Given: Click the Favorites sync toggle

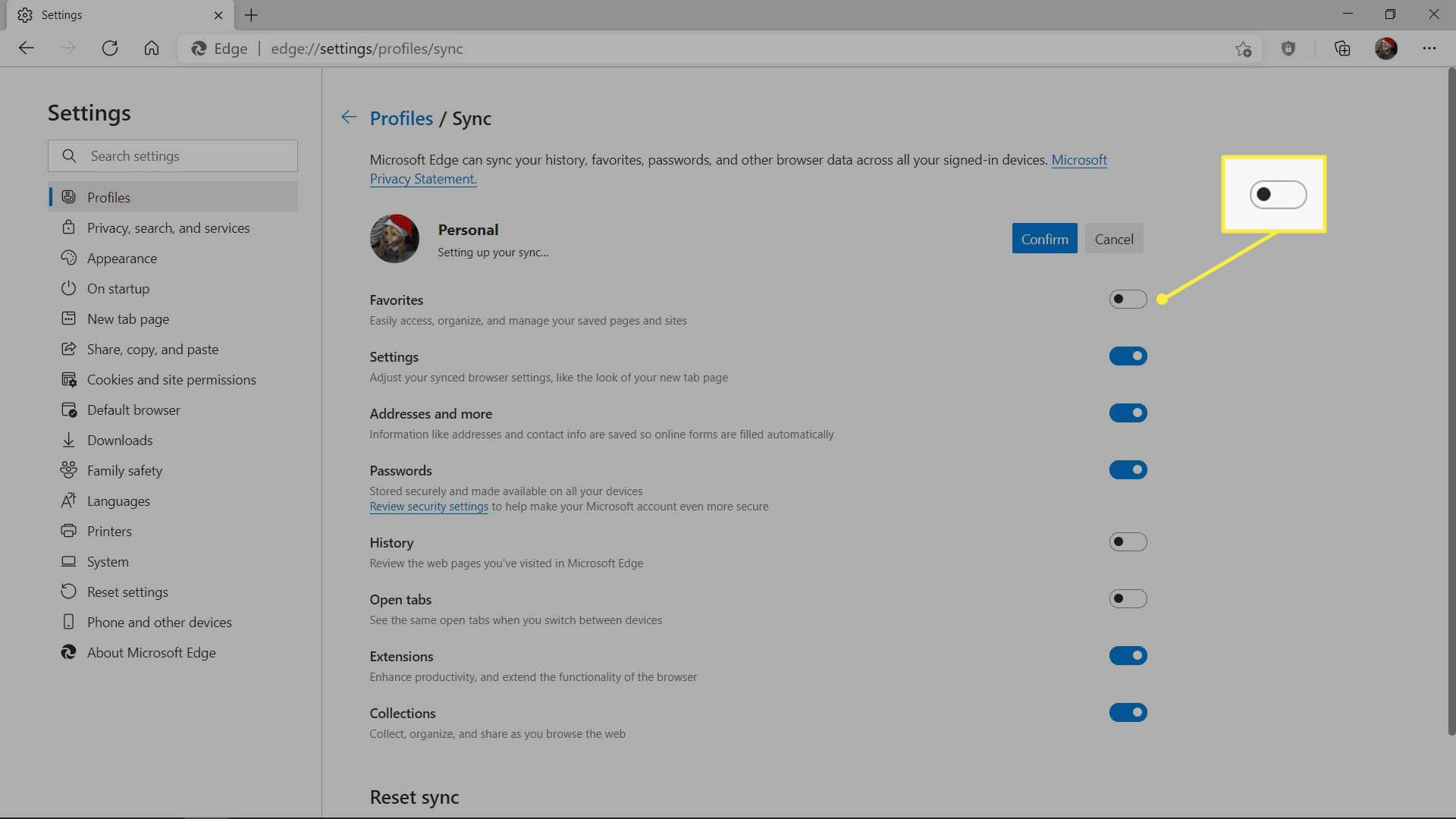Looking at the screenshot, I should [x=1128, y=298].
